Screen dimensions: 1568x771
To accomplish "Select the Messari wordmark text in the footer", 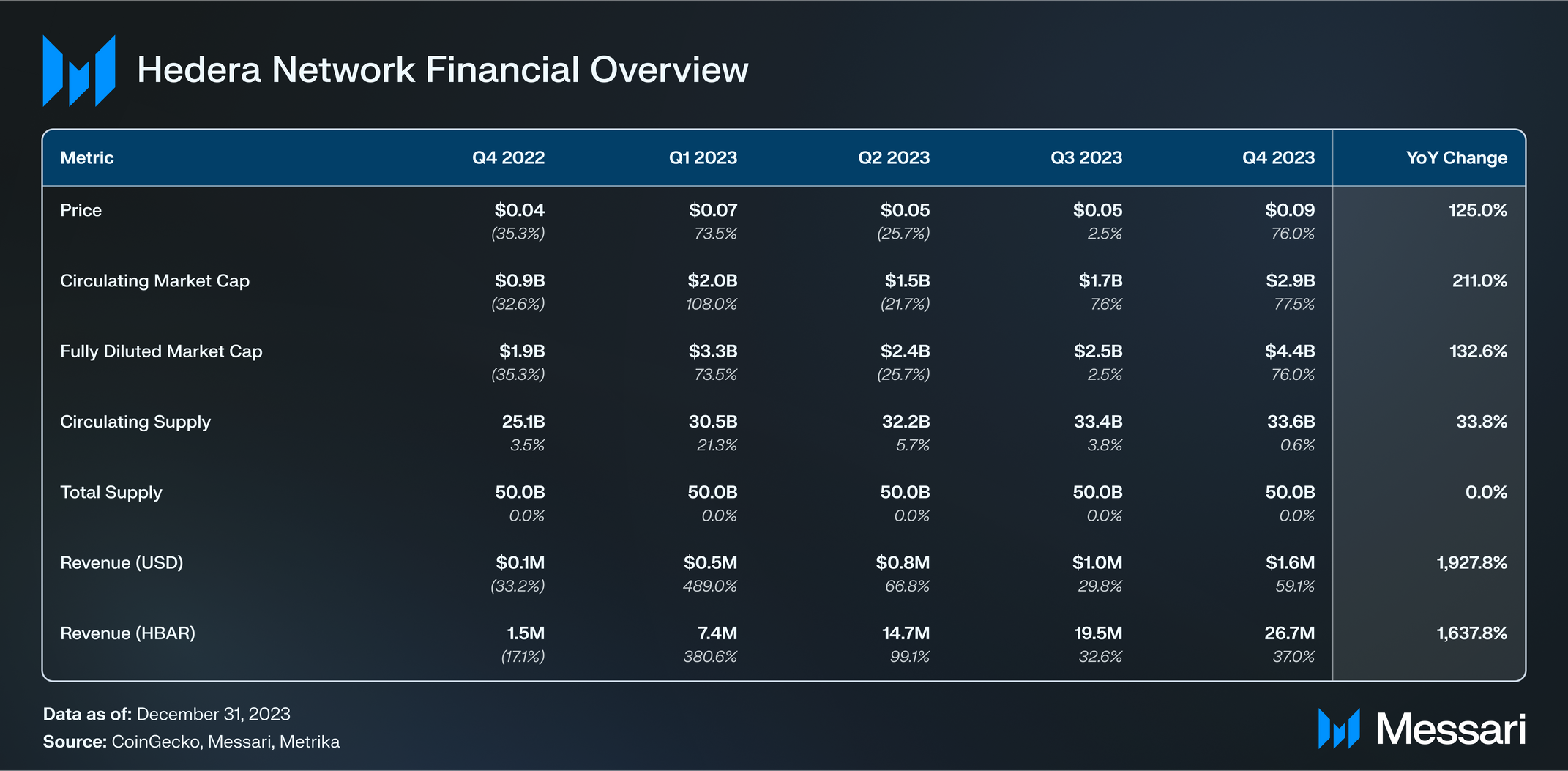I will coord(1451,729).
